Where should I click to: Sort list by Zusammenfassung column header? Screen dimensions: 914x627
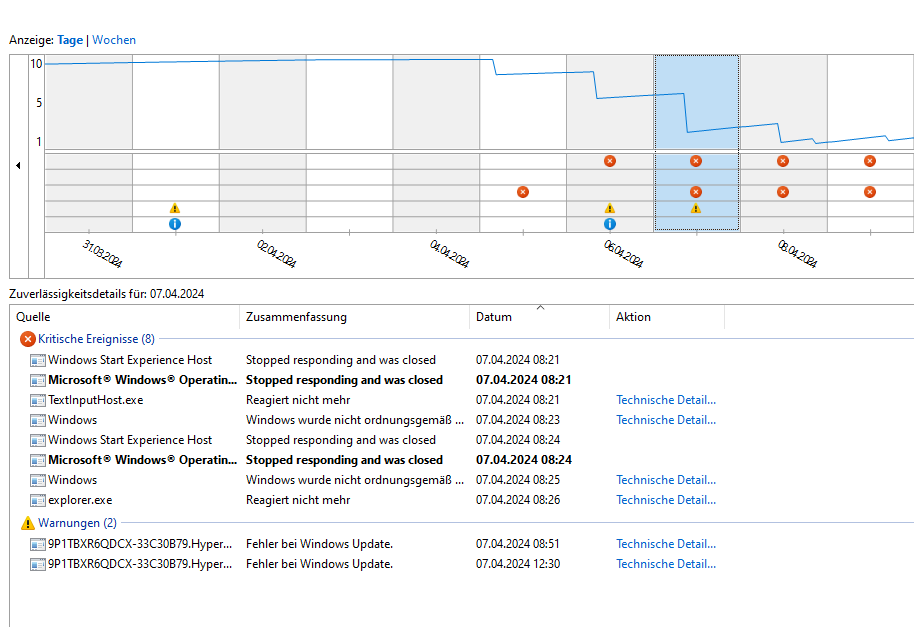354,317
